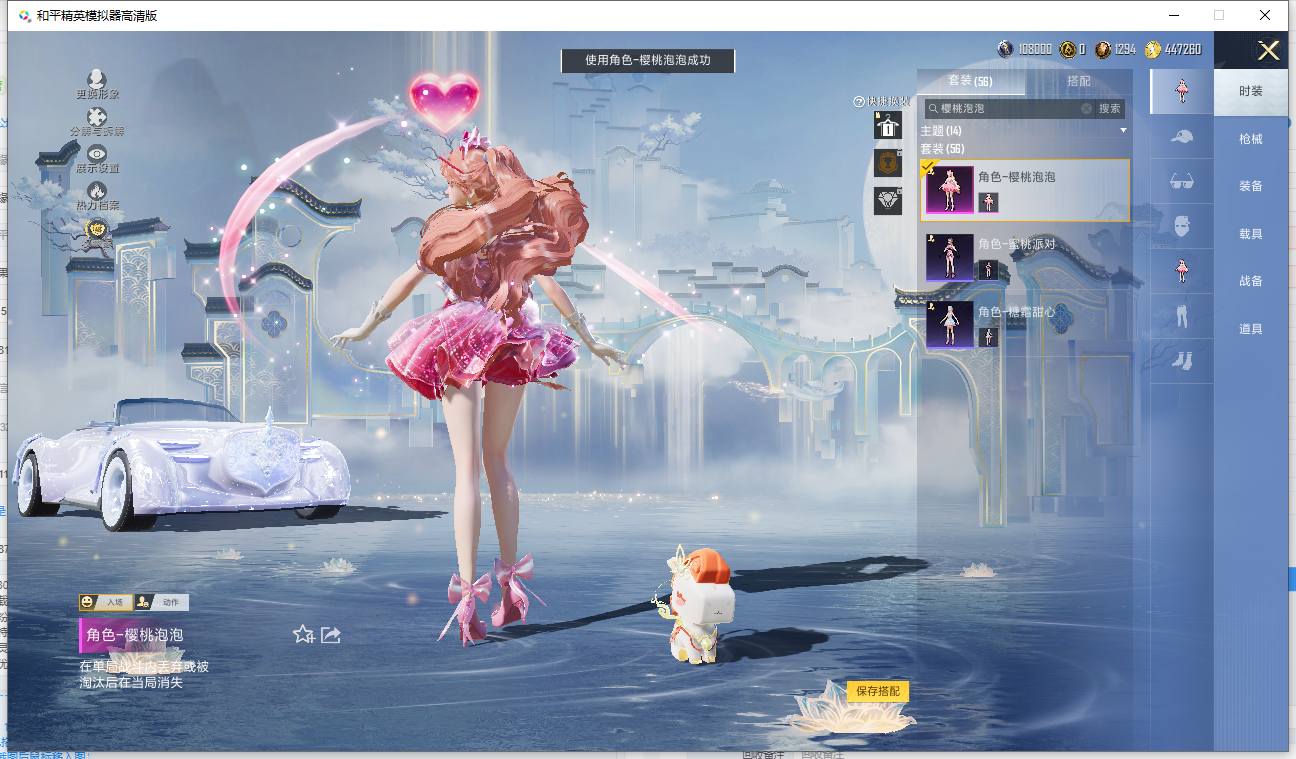Click the gold A-coin currency icon
The image size is (1296, 759).
coord(1068,49)
